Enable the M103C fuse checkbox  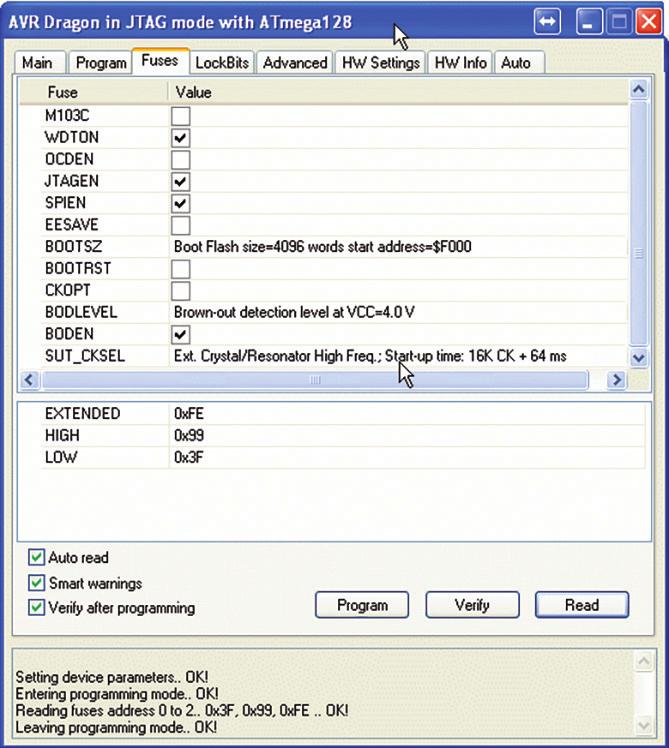[181, 116]
